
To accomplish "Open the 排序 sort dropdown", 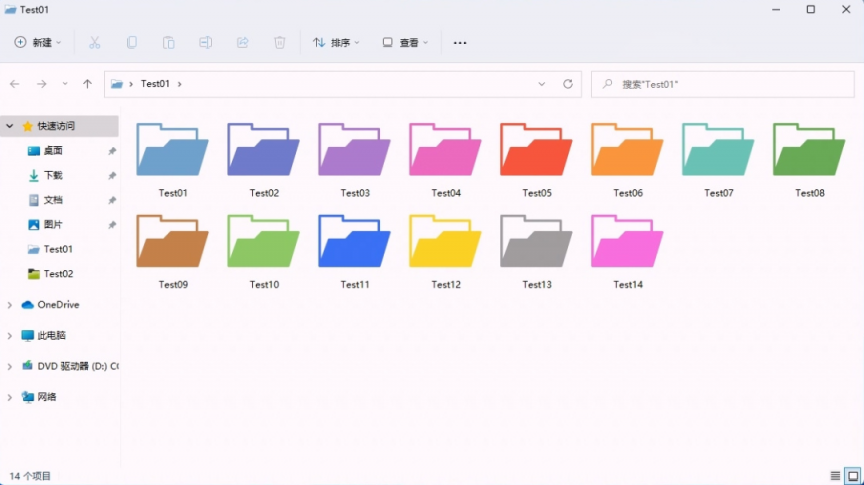I will pos(335,43).
